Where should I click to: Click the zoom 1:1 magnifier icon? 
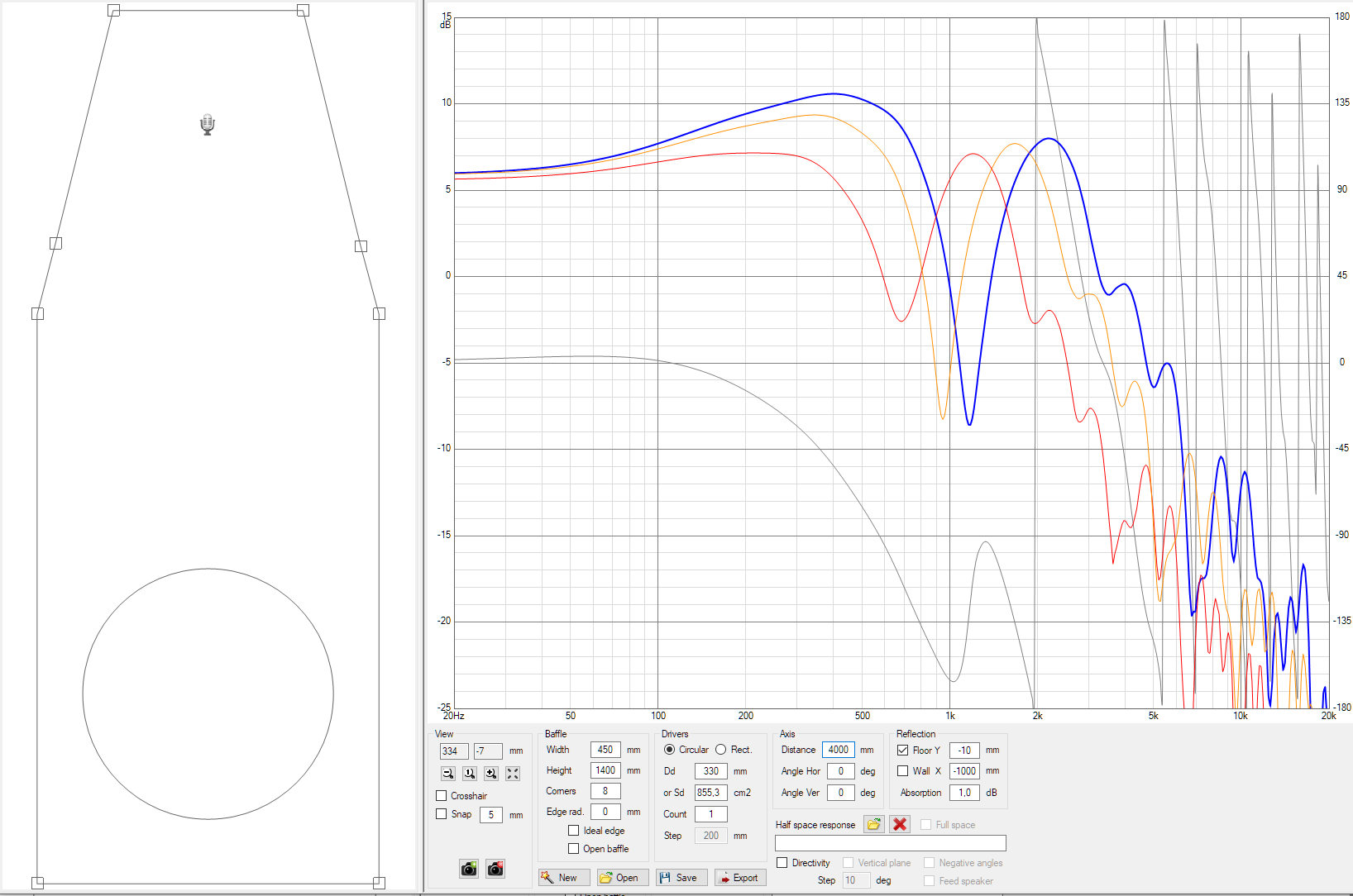pos(470,774)
